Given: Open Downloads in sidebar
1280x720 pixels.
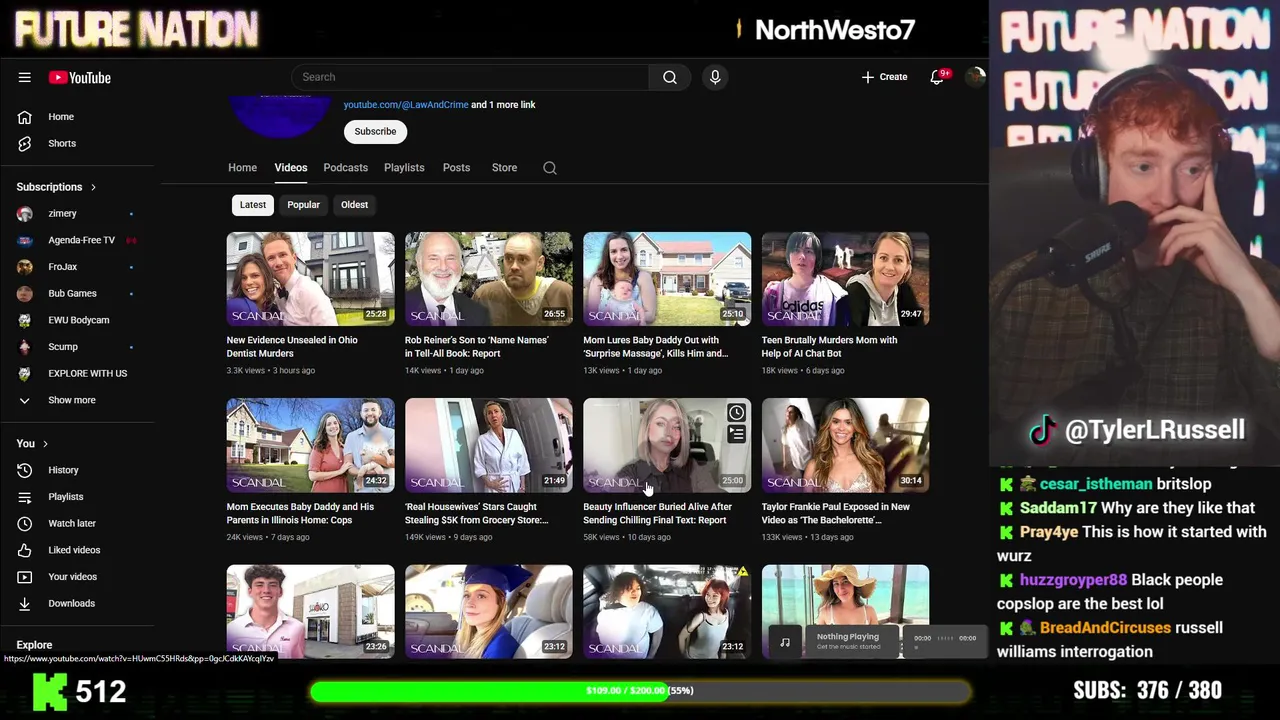Looking at the screenshot, I should 70,604.
